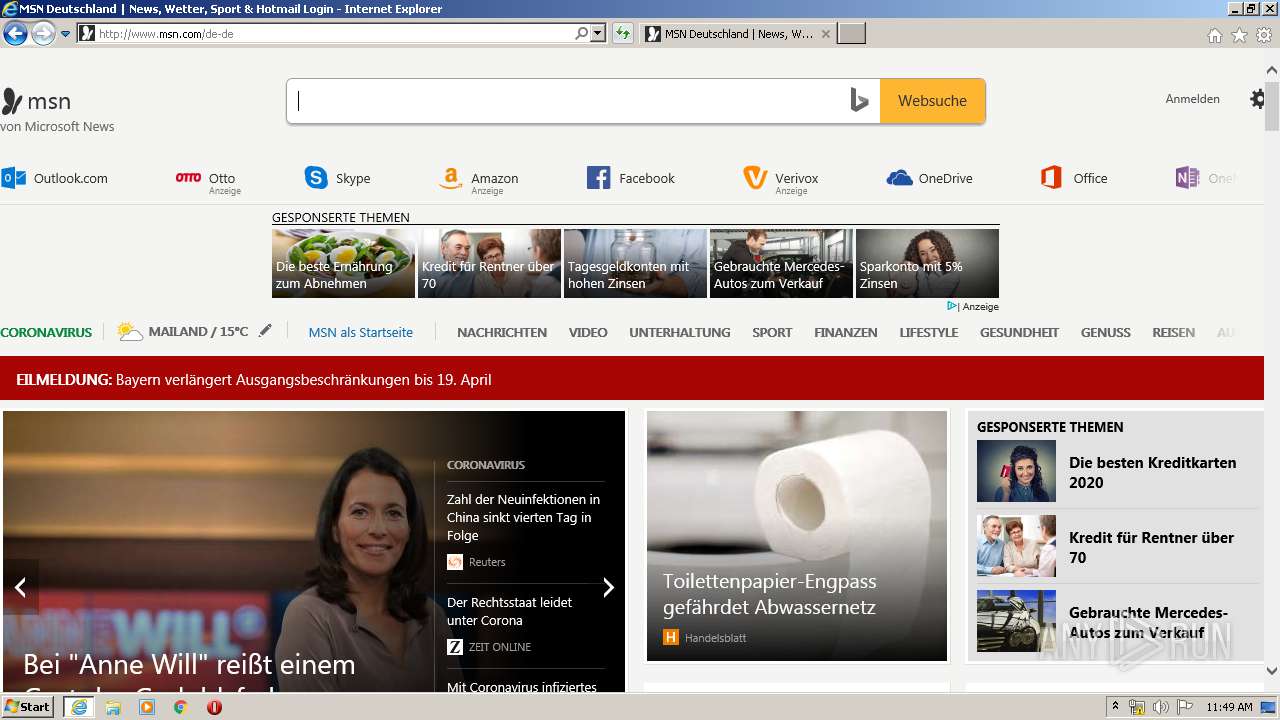Image resolution: width=1280 pixels, height=720 pixels.
Task: Open 'Die beste Ernährung zum Abnehmen' thumbnail
Action: pos(343,263)
